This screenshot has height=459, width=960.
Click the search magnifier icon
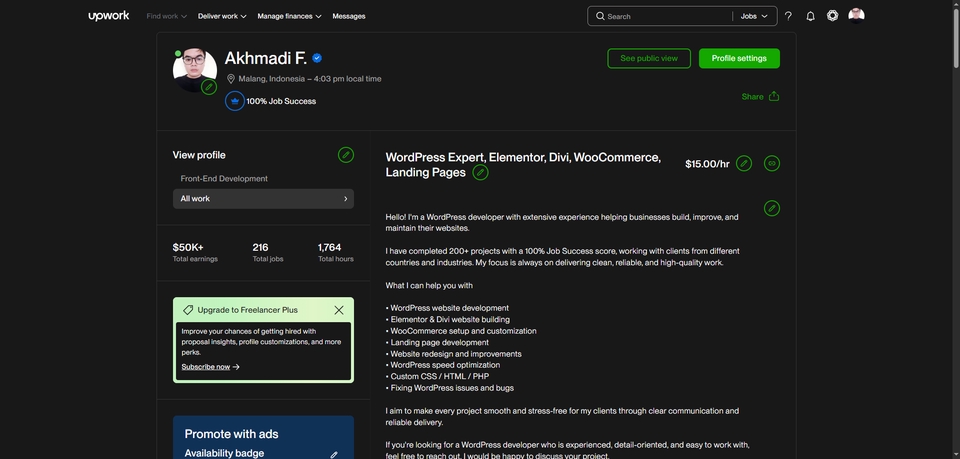click(x=600, y=17)
